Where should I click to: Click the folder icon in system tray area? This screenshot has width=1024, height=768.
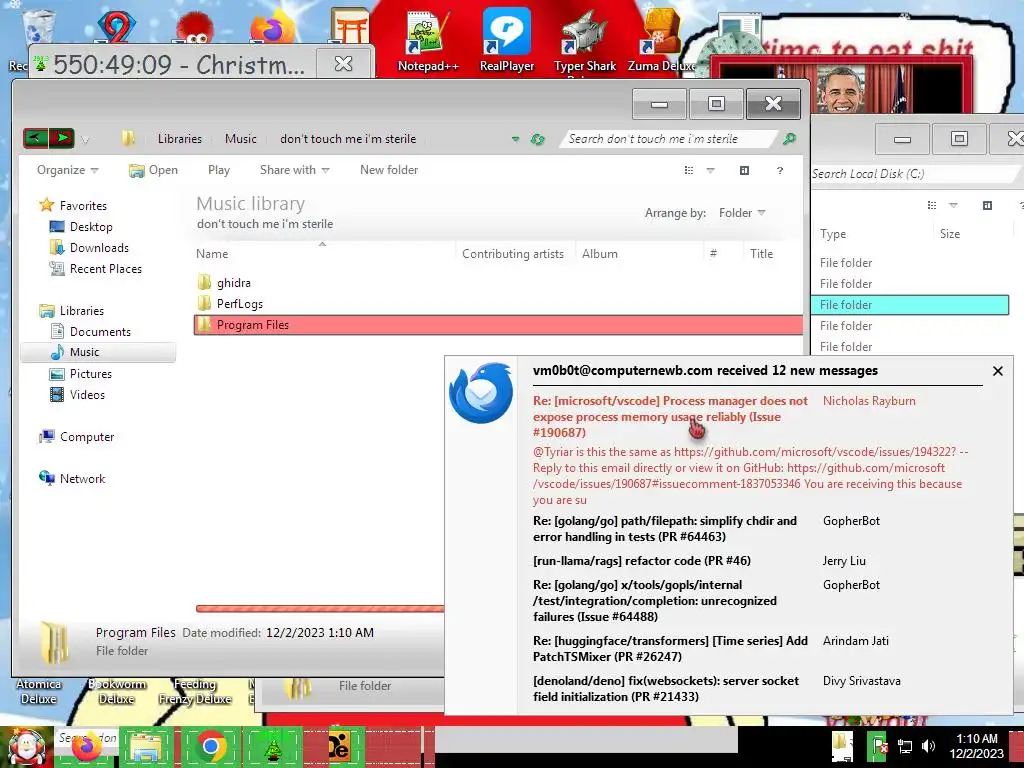pos(842,746)
